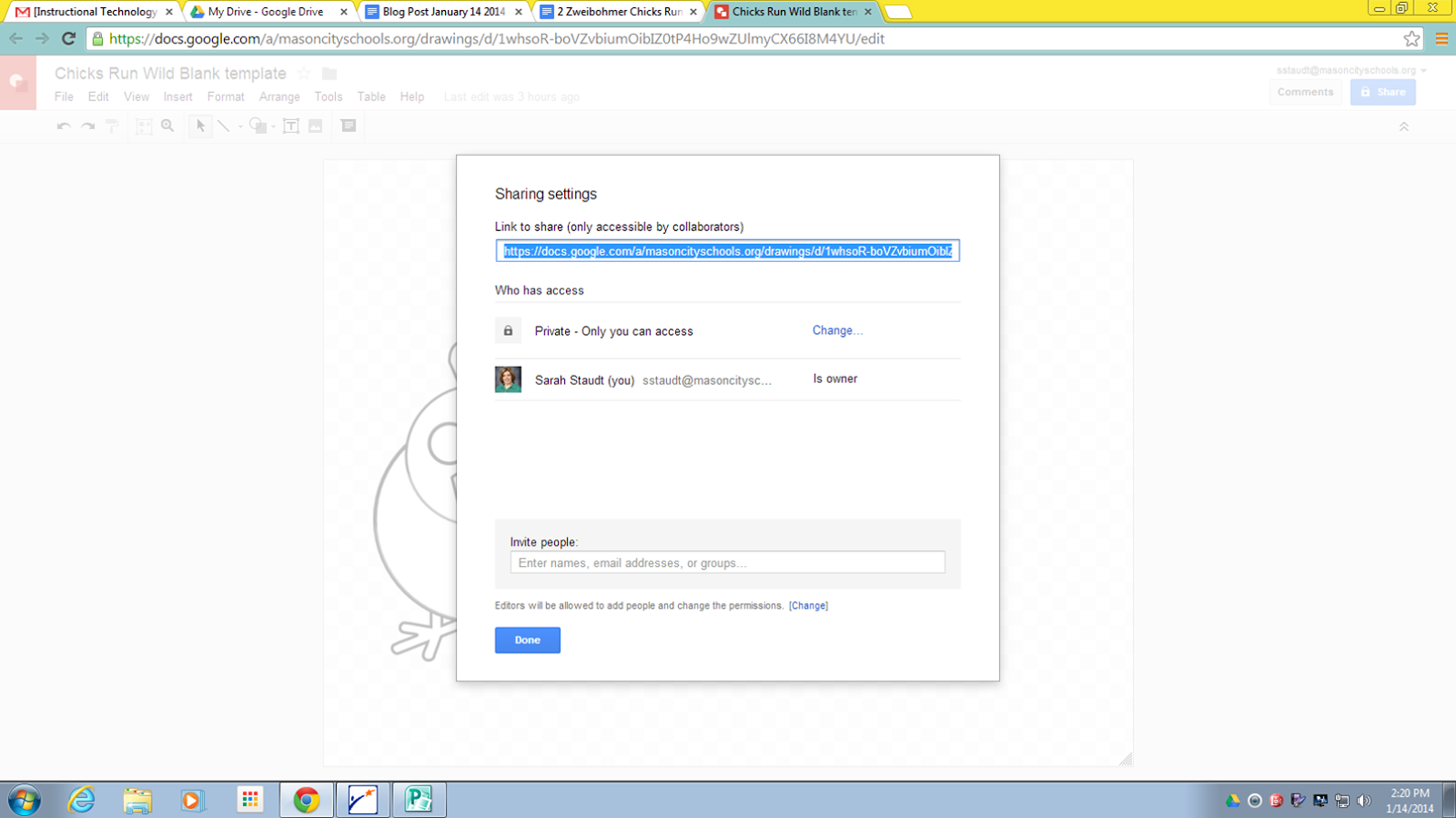Switch to the Instructional Technology Gmail tab

coord(93,12)
